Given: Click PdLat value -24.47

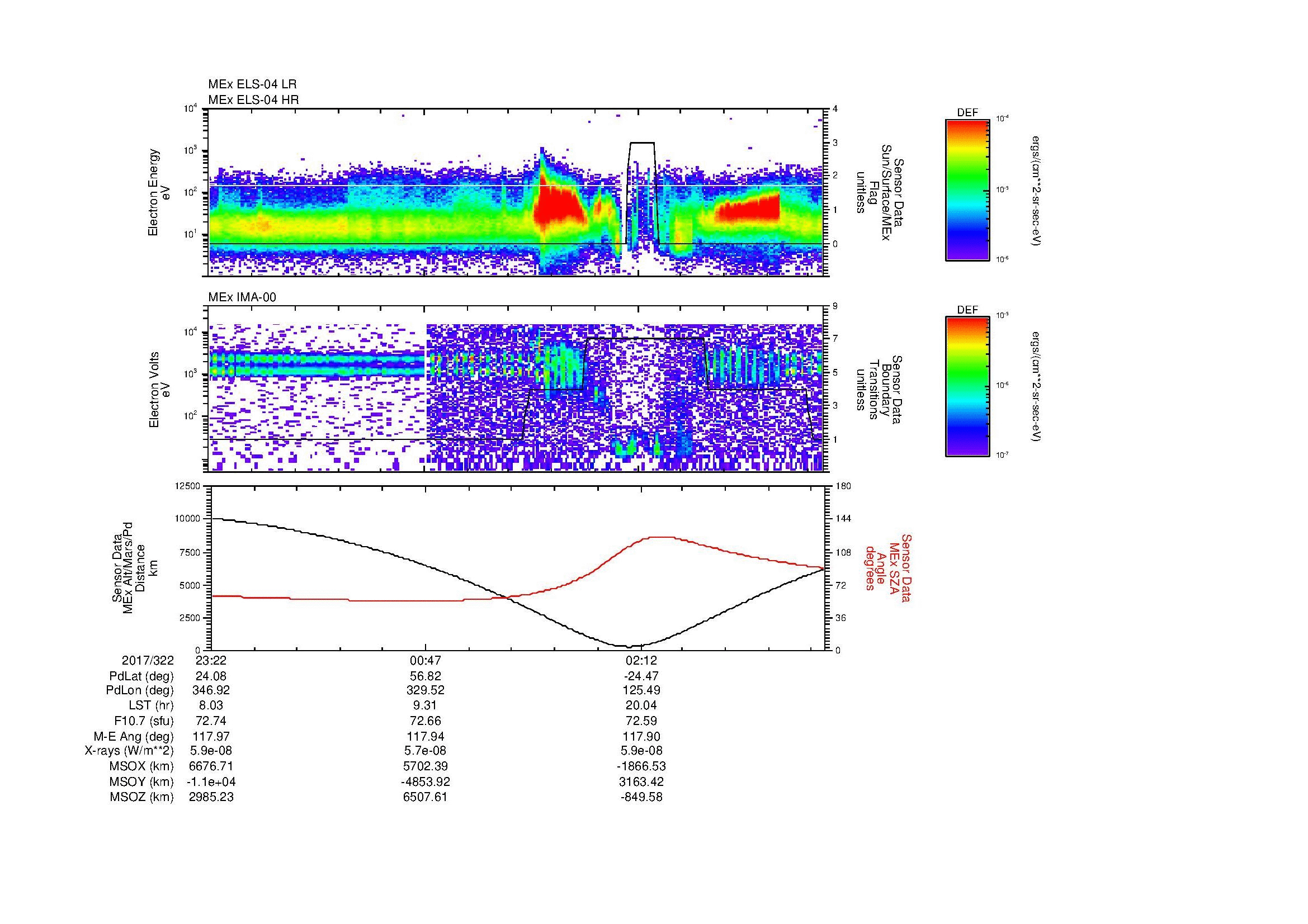Looking at the screenshot, I should coord(641,676).
